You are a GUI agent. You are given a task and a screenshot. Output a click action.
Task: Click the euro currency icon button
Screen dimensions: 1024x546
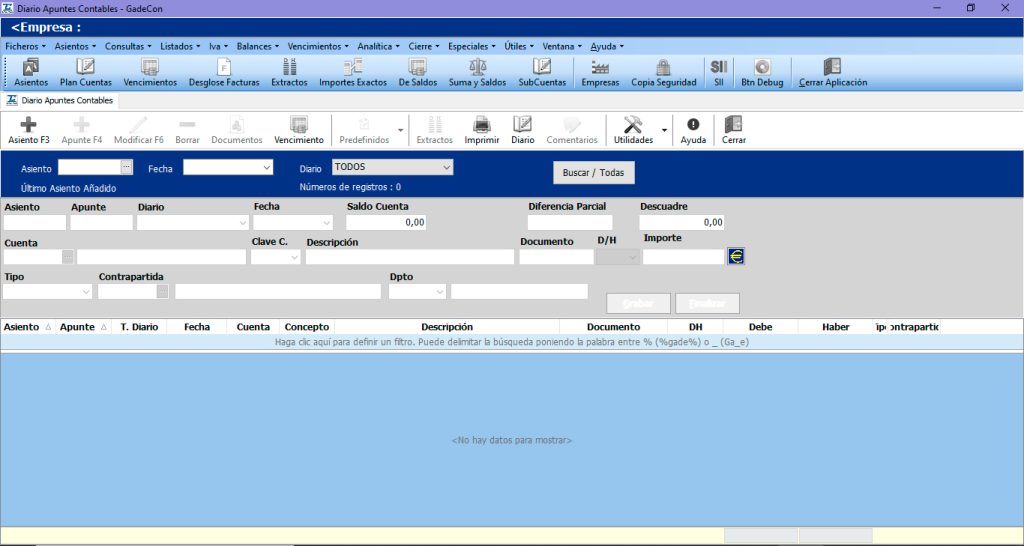point(736,257)
